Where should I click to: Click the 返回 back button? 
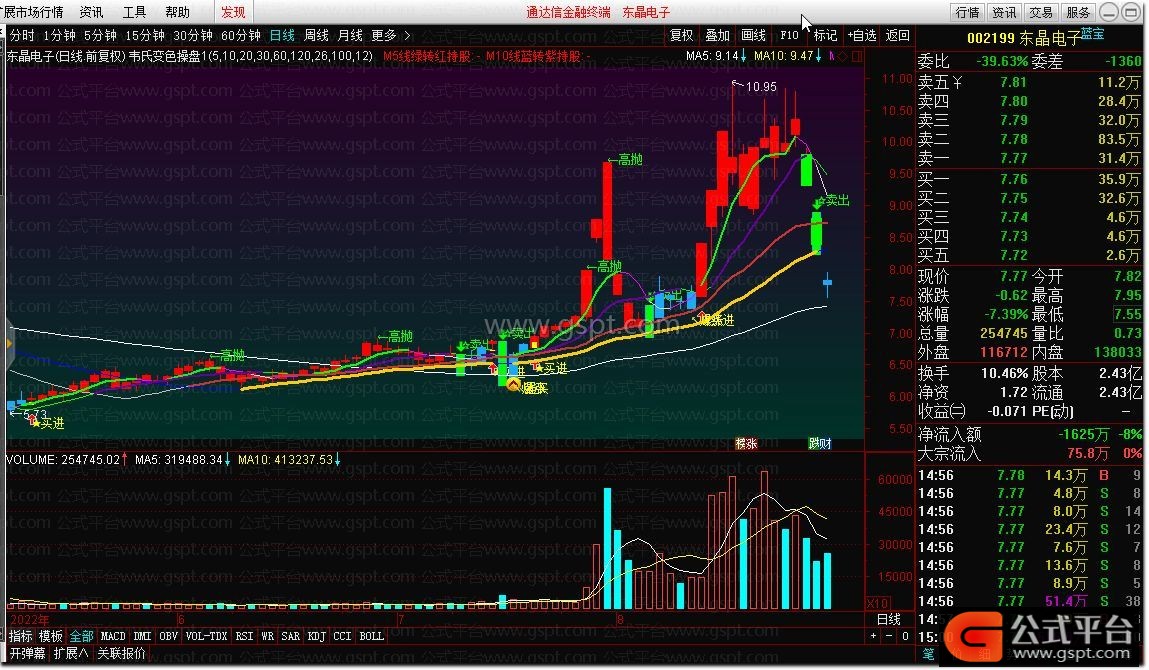coord(898,35)
